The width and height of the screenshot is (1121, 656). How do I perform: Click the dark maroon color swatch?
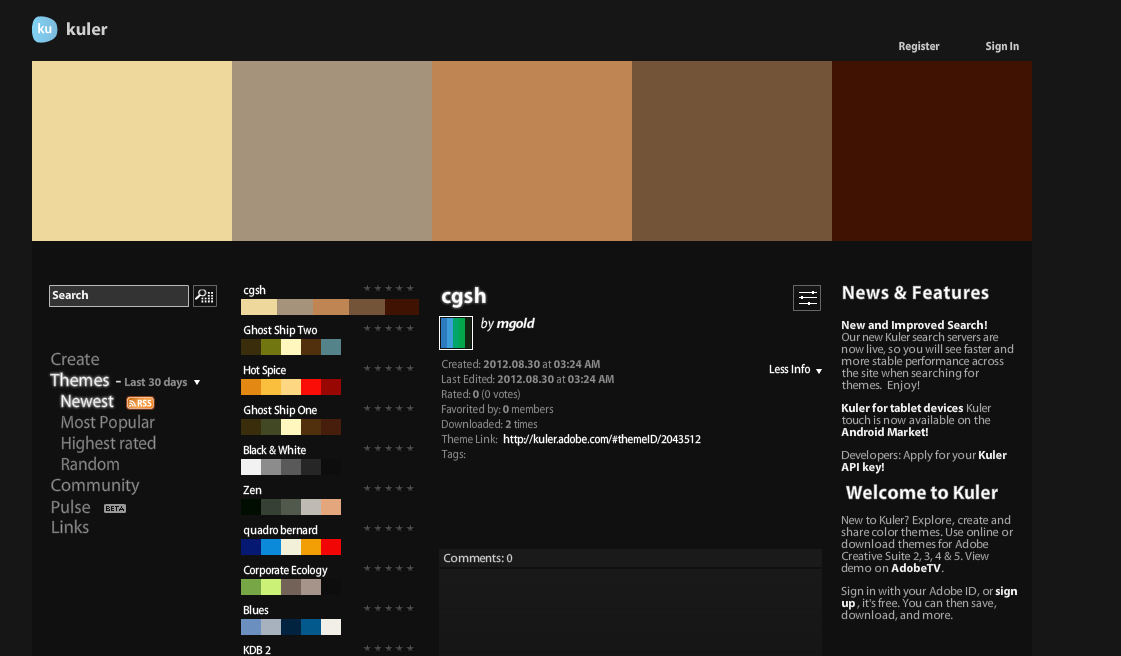pos(931,151)
